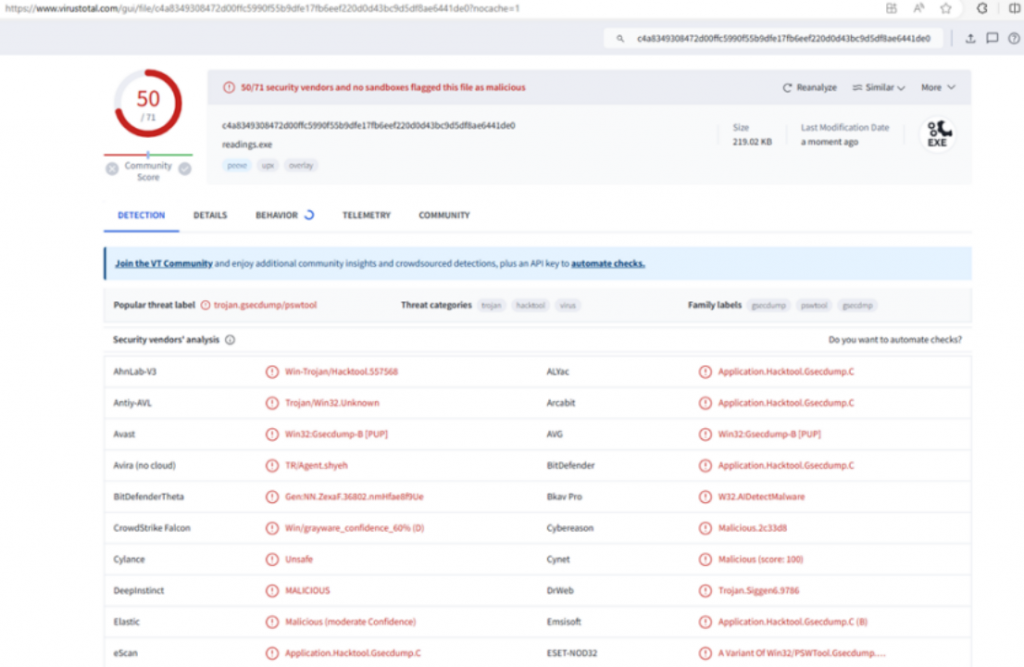1024x667 pixels.
Task: Click the browser address bar URL
Action: (x=263, y=8)
